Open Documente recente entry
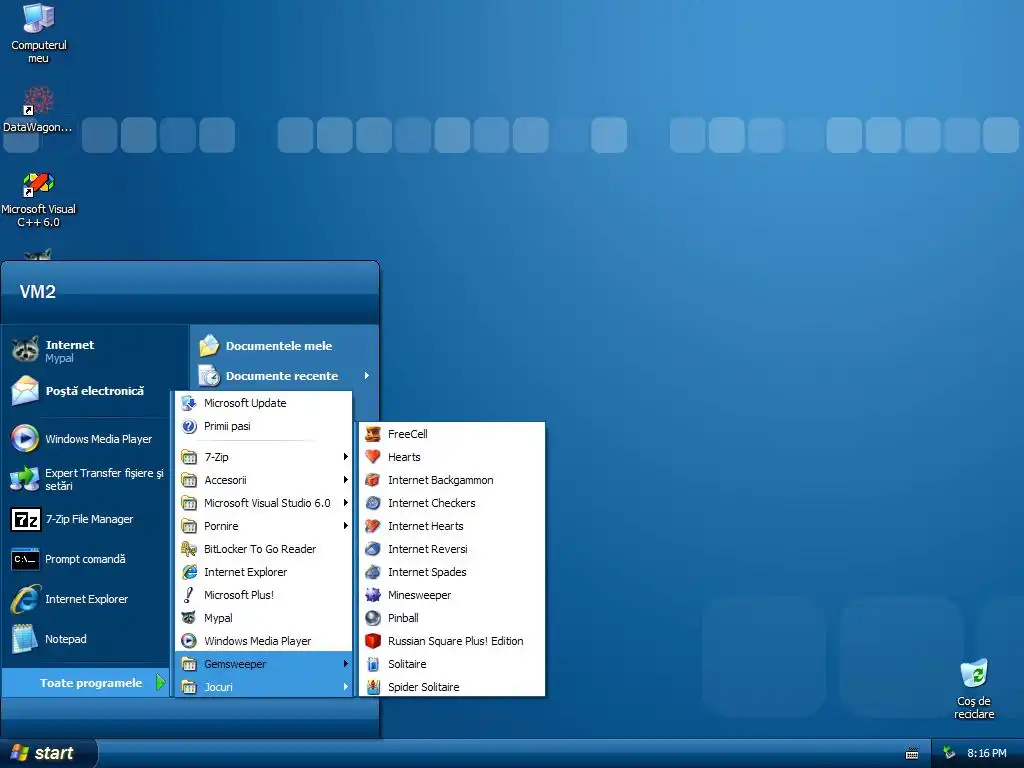 click(x=284, y=376)
